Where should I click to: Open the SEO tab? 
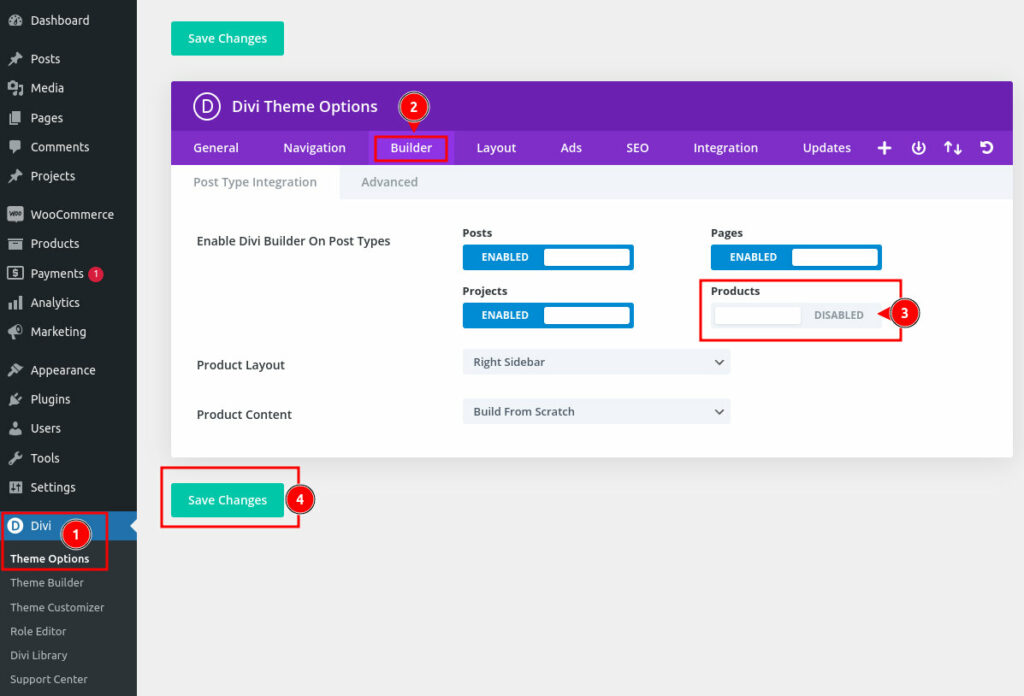click(x=637, y=148)
